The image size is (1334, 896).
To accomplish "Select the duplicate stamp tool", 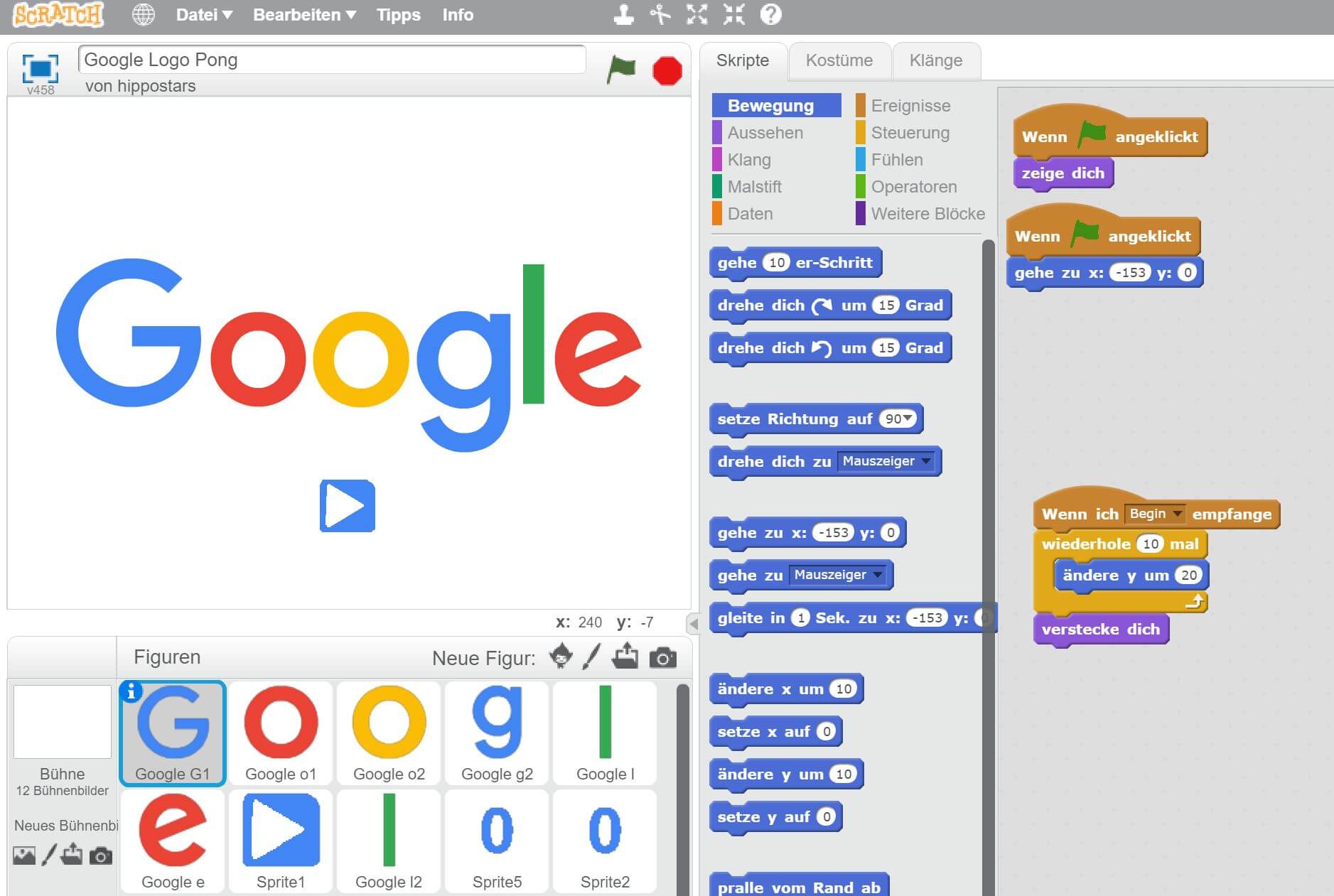I will tap(623, 15).
